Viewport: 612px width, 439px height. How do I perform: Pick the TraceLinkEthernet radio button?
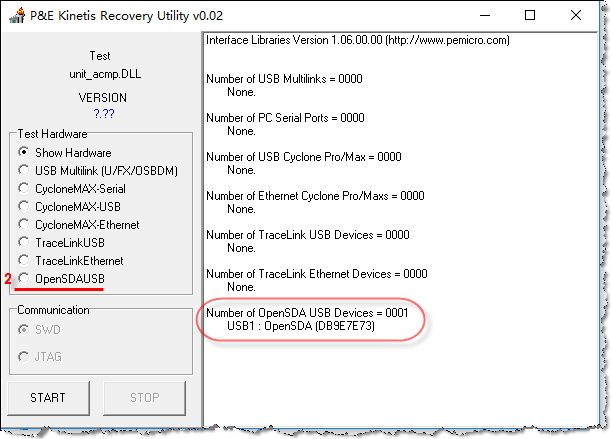(x=24, y=260)
